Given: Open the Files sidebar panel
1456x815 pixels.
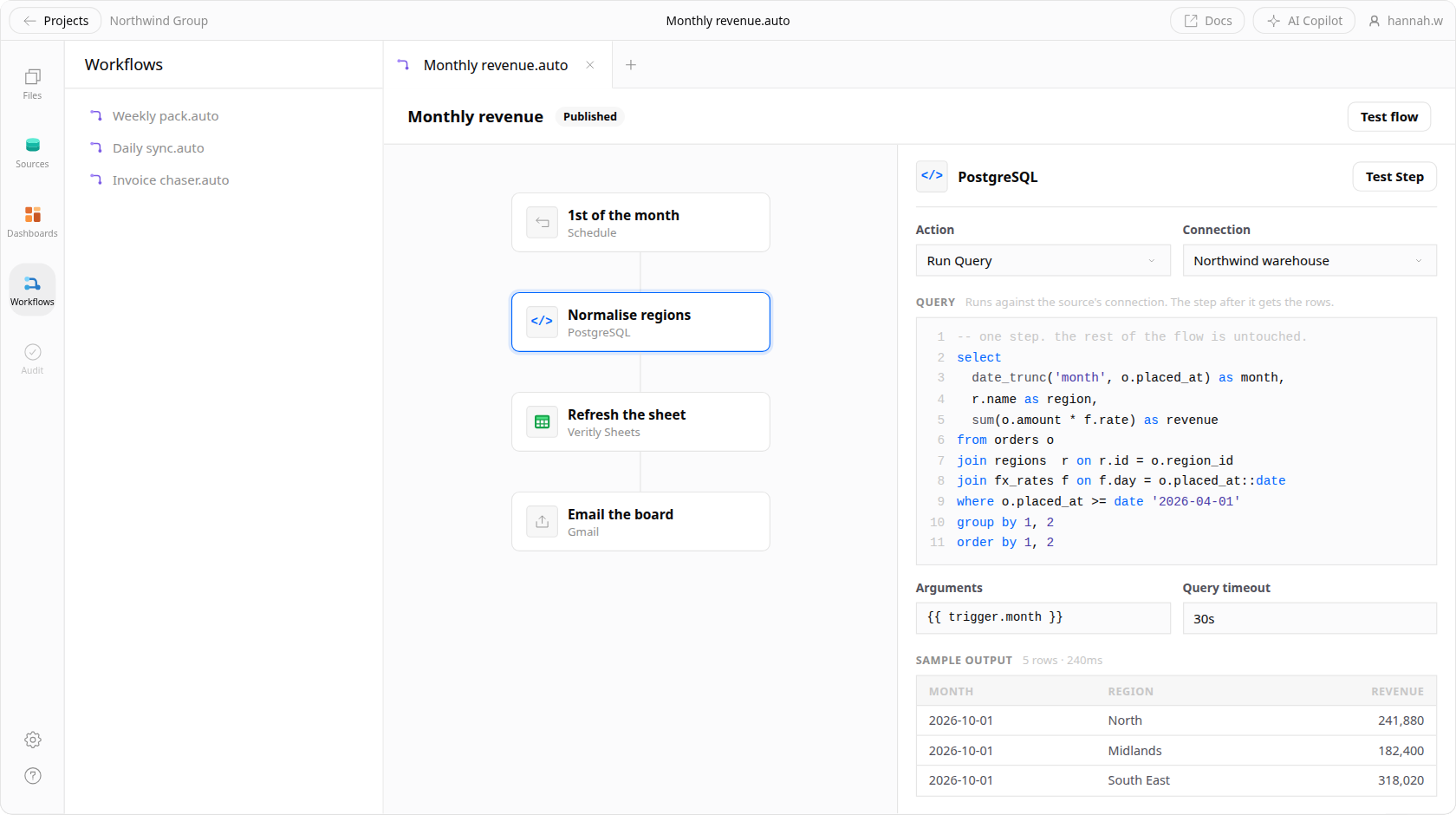Looking at the screenshot, I should (32, 83).
